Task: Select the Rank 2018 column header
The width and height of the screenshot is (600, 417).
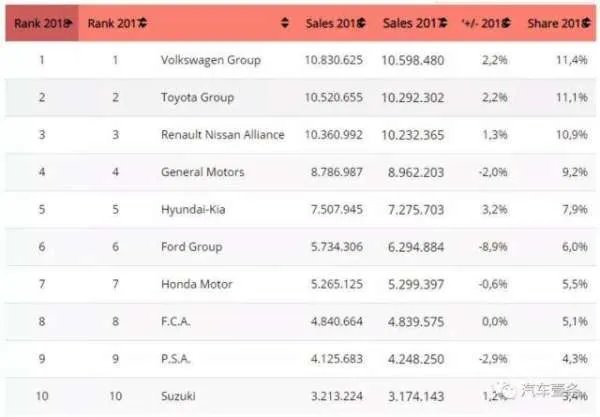Action: (38, 23)
